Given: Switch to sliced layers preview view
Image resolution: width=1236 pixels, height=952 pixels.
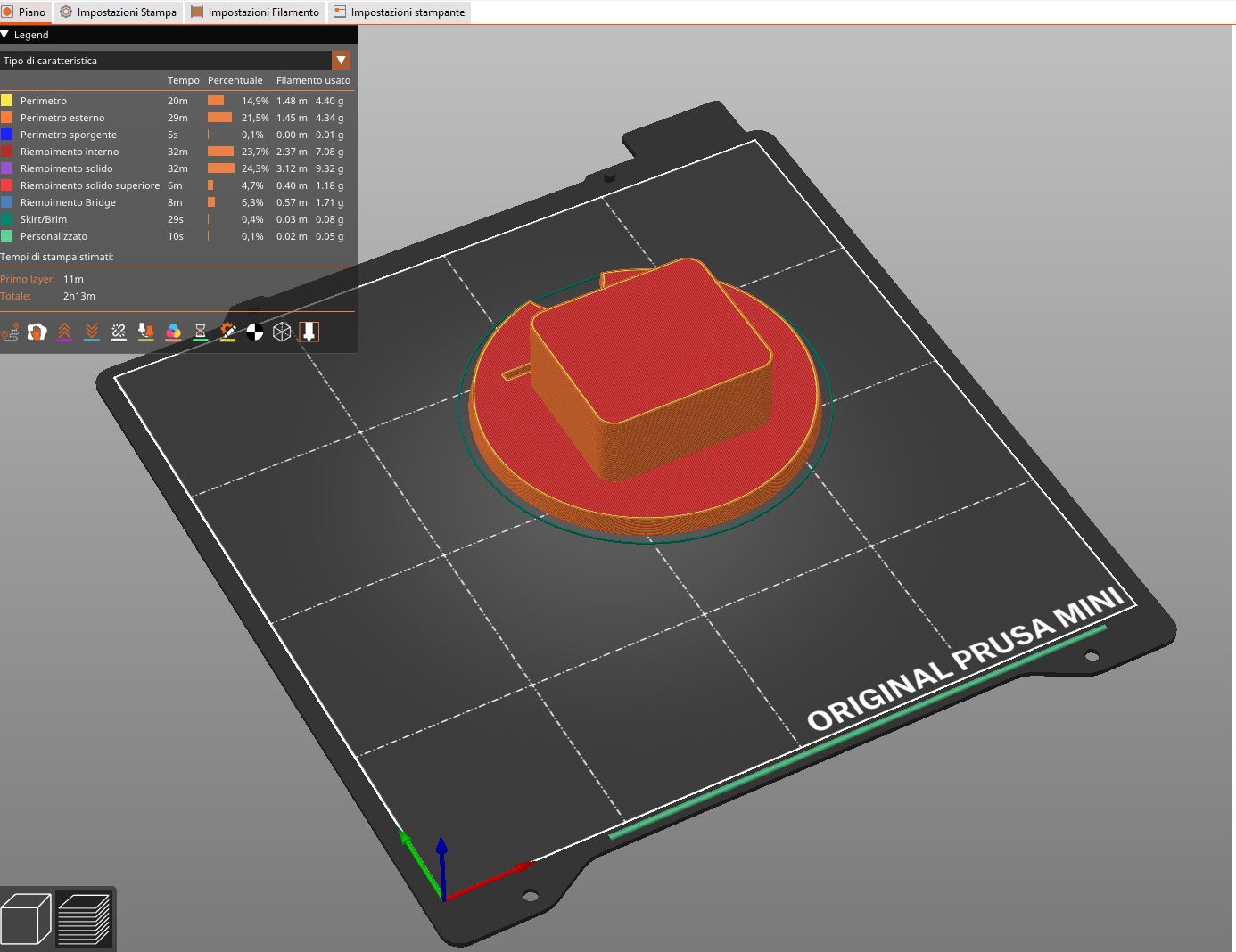Looking at the screenshot, I should pos(85,918).
